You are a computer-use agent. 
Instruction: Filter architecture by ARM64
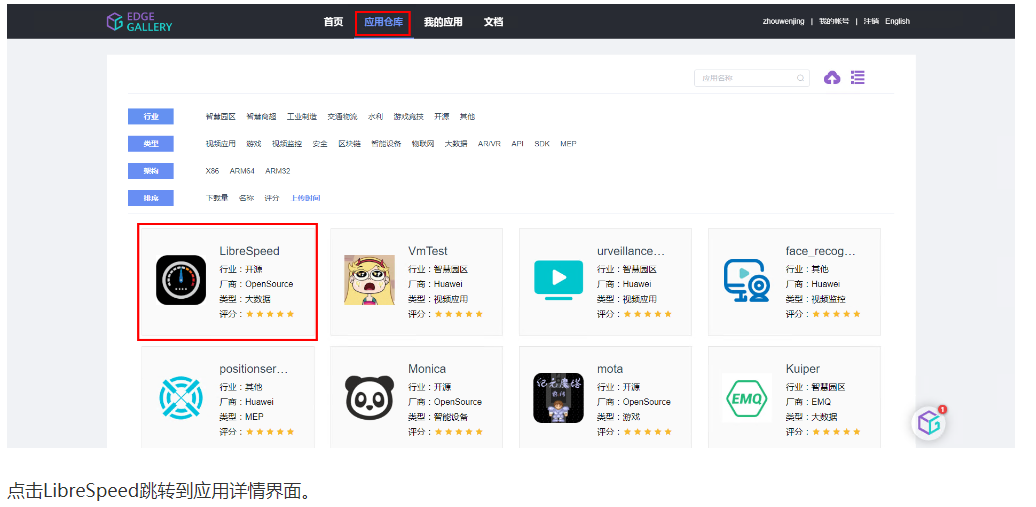point(242,171)
